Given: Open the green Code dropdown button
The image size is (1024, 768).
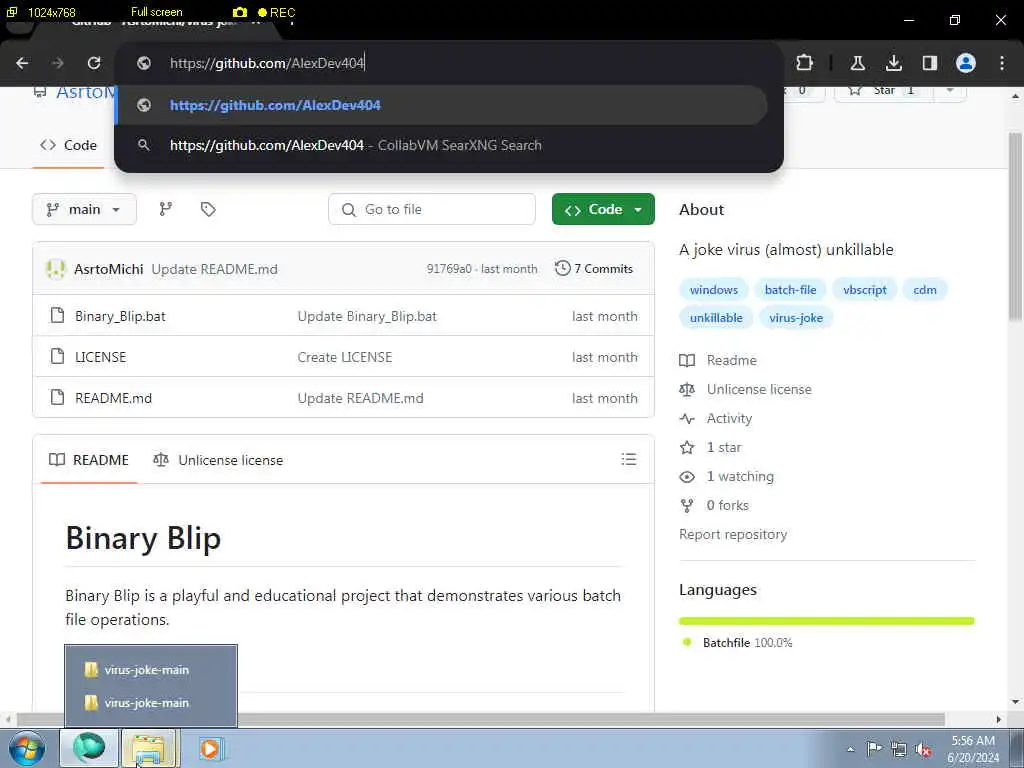Looking at the screenshot, I should (603, 209).
